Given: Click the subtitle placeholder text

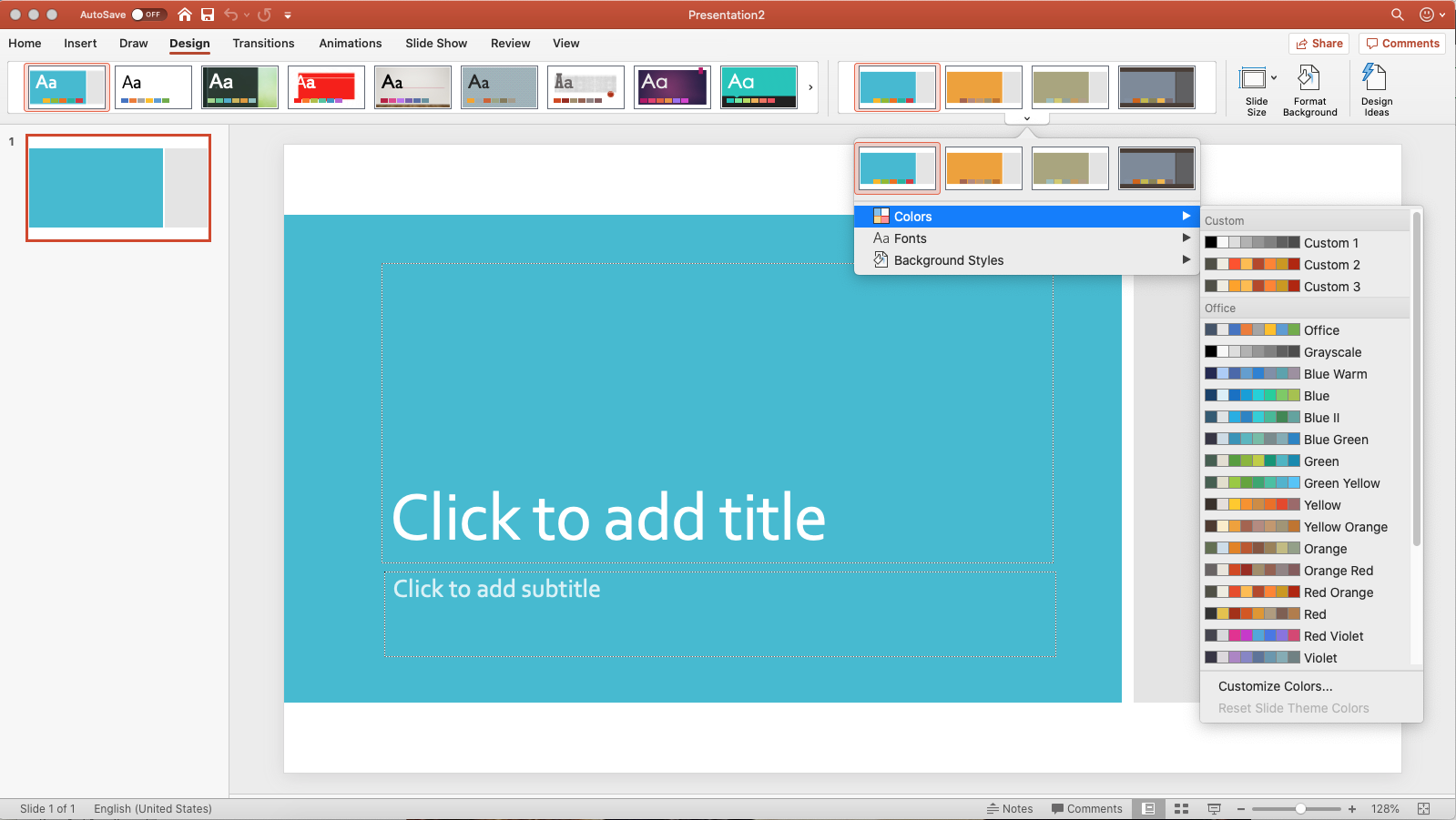Looking at the screenshot, I should pos(496,589).
